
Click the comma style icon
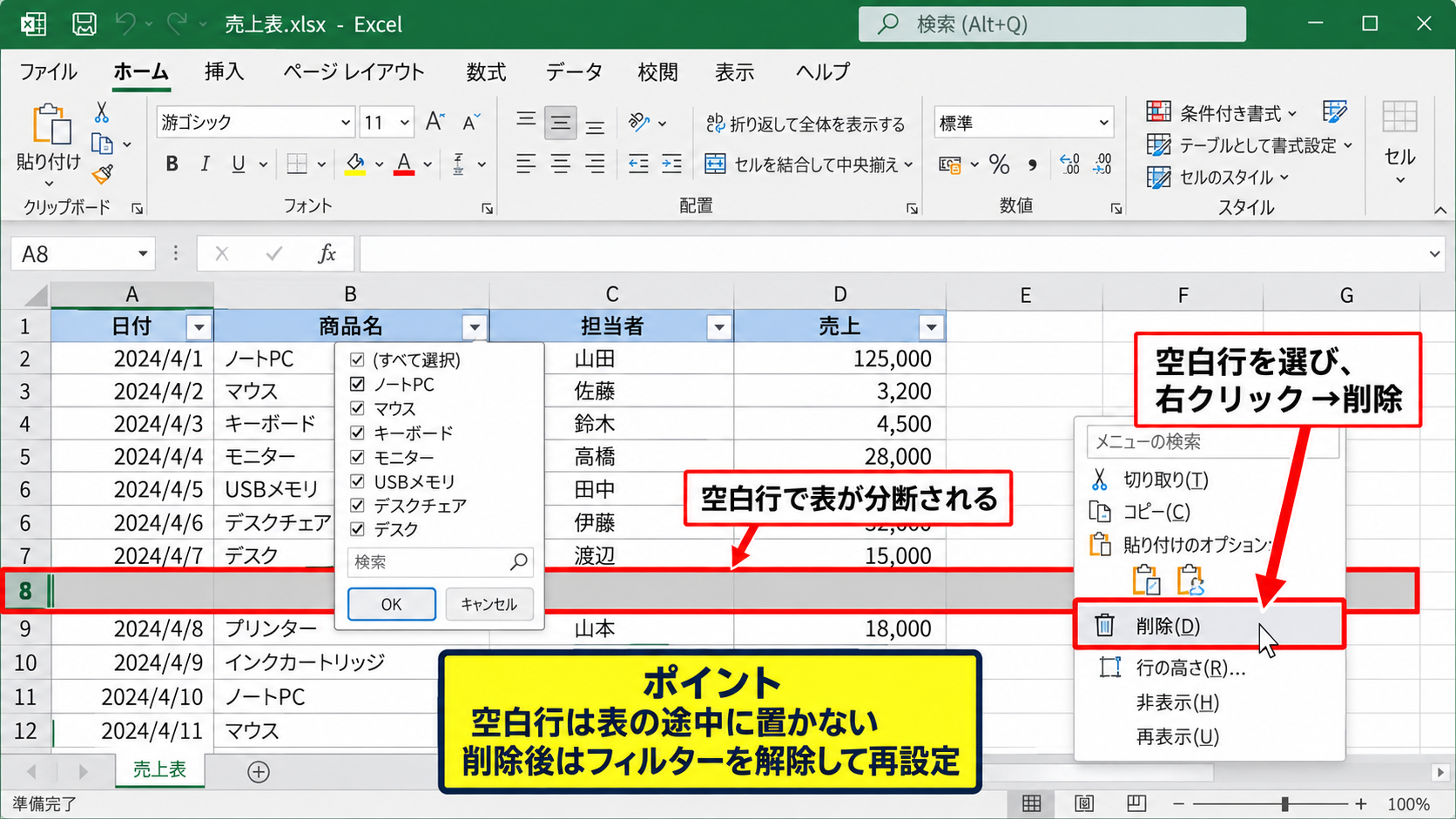pyautogui.click(x=1032, y=164)
